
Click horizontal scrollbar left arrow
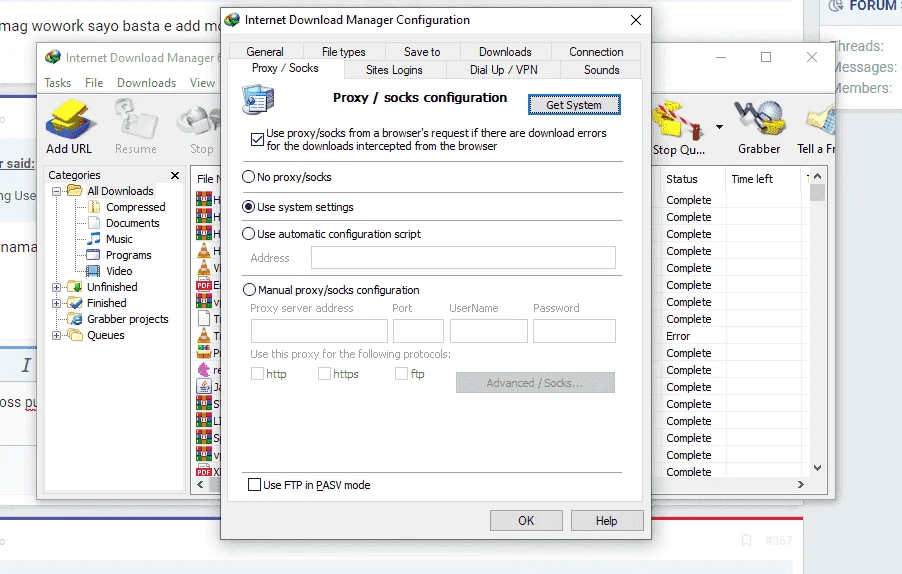tap(200, 485)
